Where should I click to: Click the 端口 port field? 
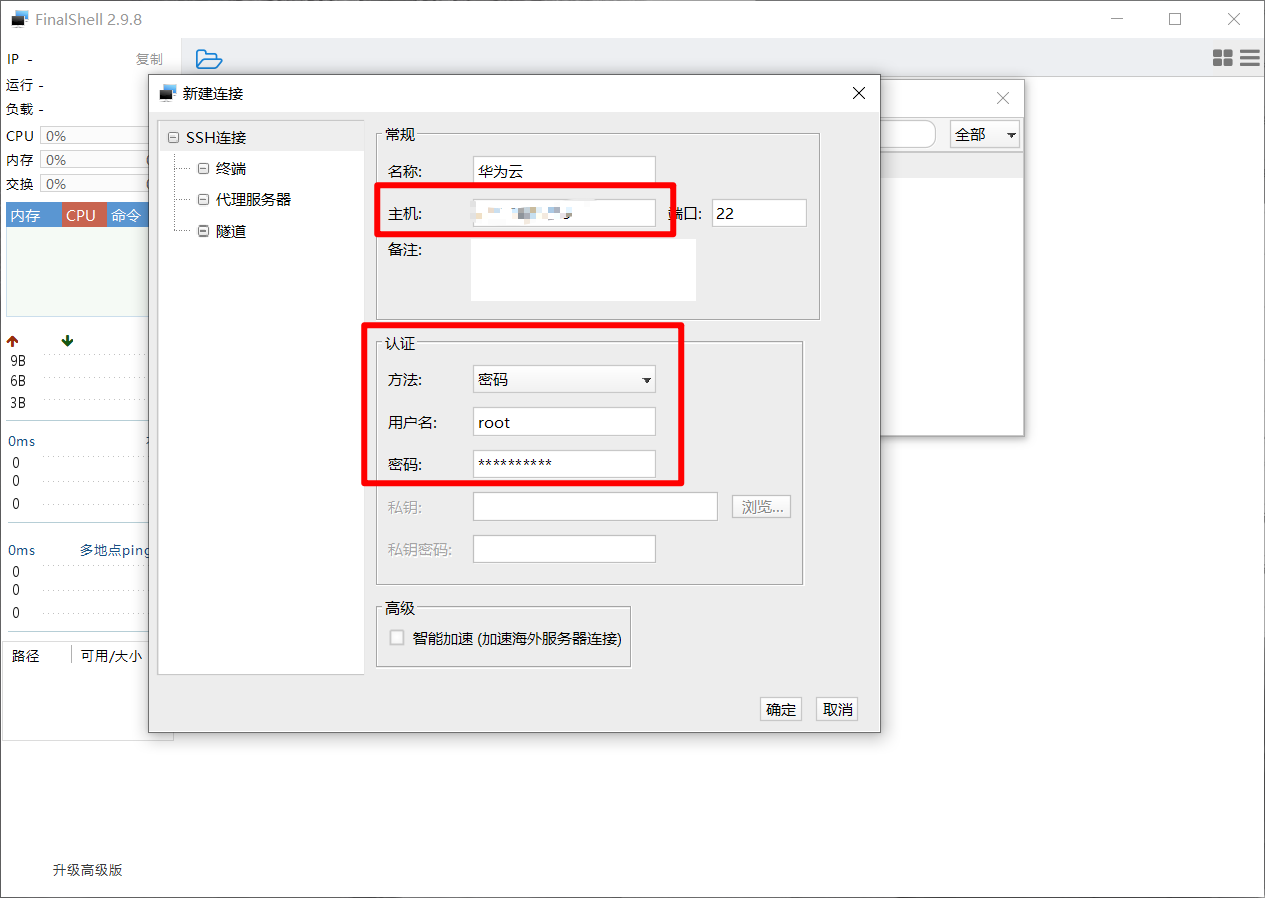(x=759, y=213)
